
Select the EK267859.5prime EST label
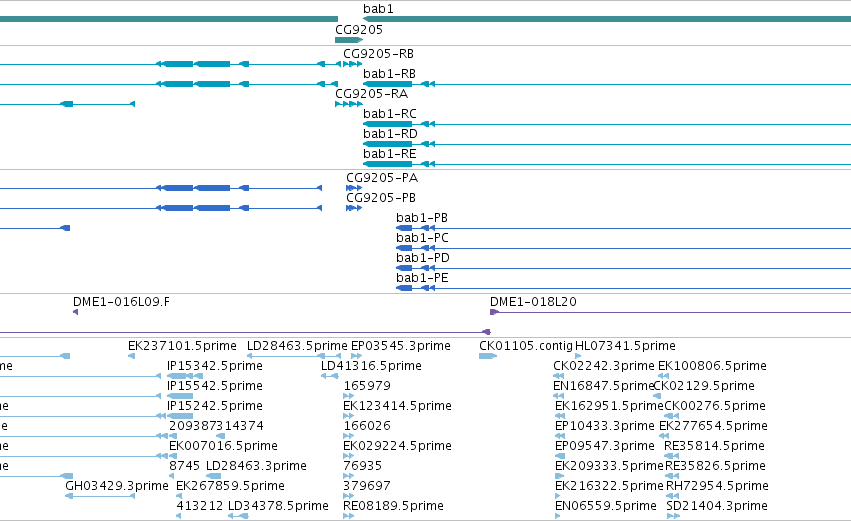(x=230, y=487)
